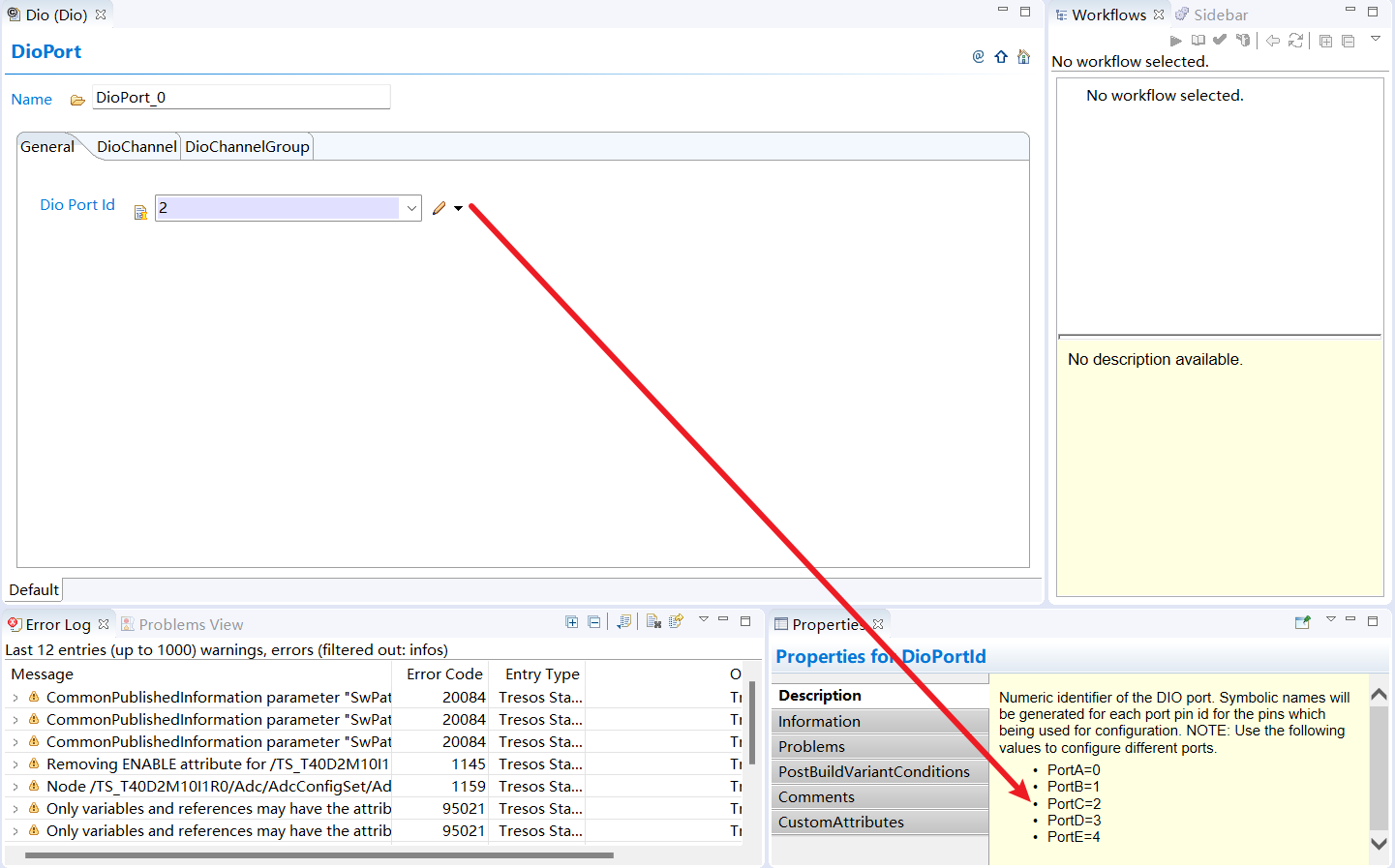1395x868 pixels.
Task: Click the error code 1145 cell
Action: [469, 764]
